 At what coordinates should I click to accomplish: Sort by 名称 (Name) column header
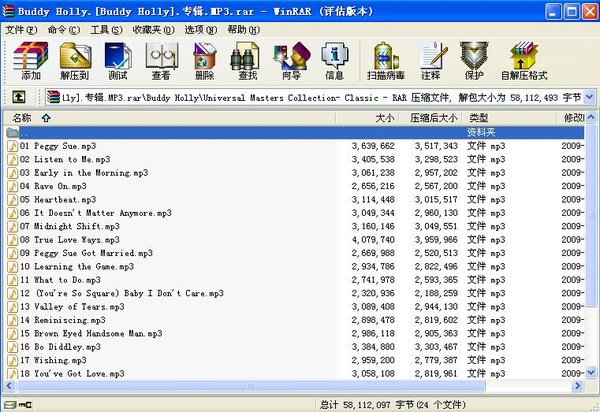click(x=170, y=118)
